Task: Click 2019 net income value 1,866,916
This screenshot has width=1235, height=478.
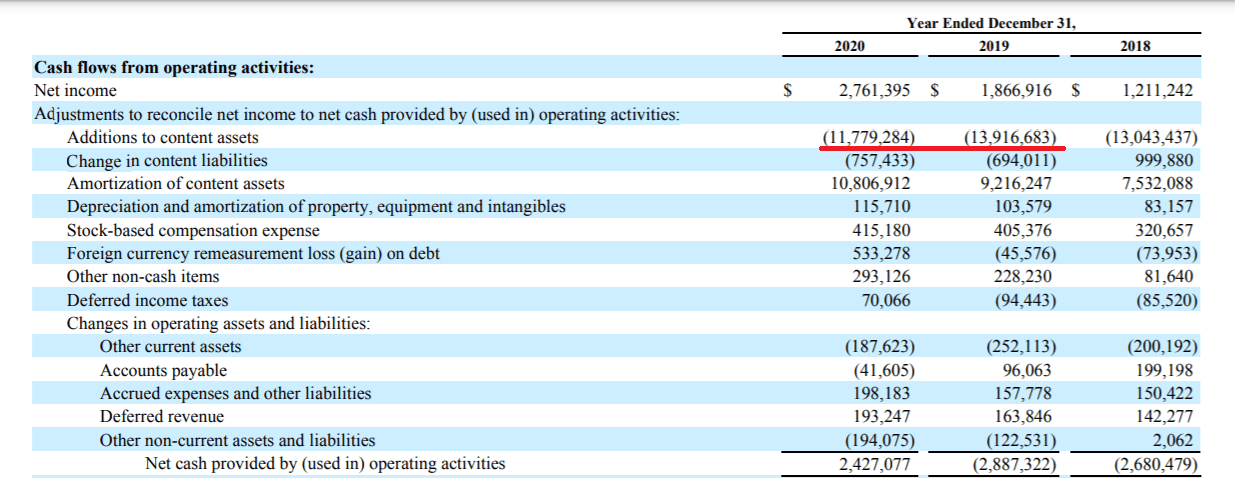Action: tap(1017, 91)
